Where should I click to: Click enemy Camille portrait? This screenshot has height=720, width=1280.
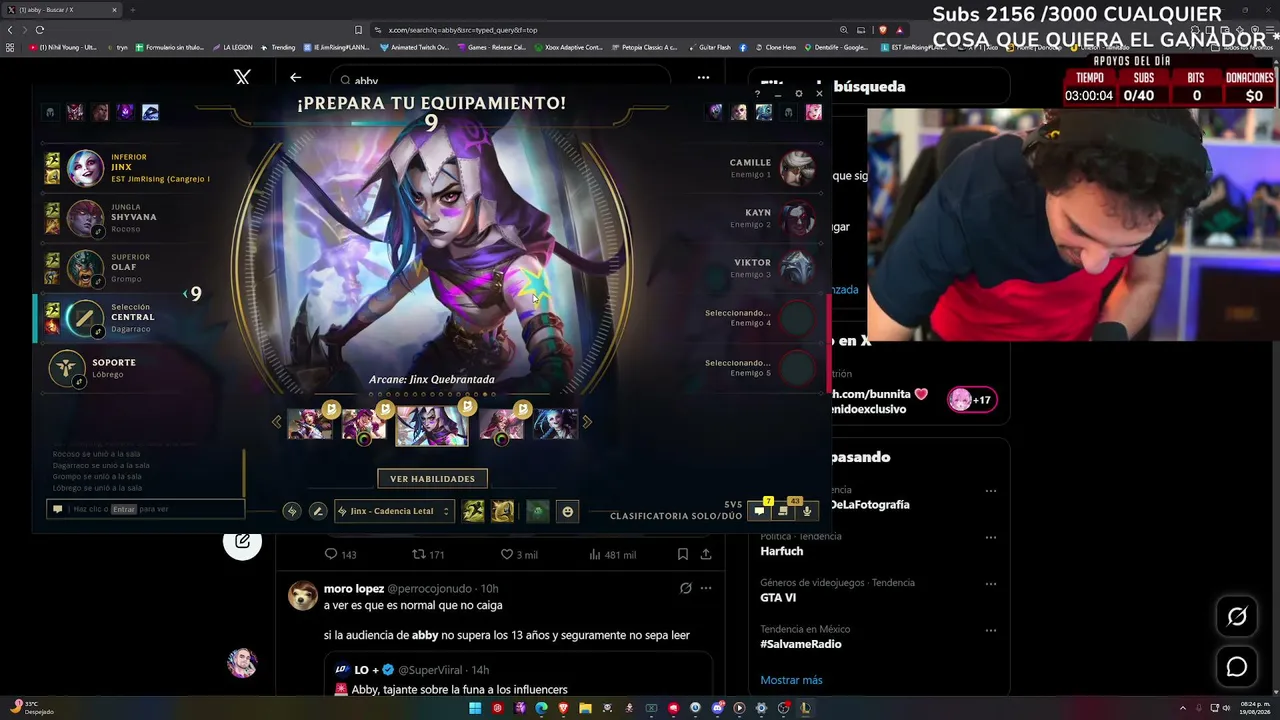pyautogui.click(x=797, y=168)
